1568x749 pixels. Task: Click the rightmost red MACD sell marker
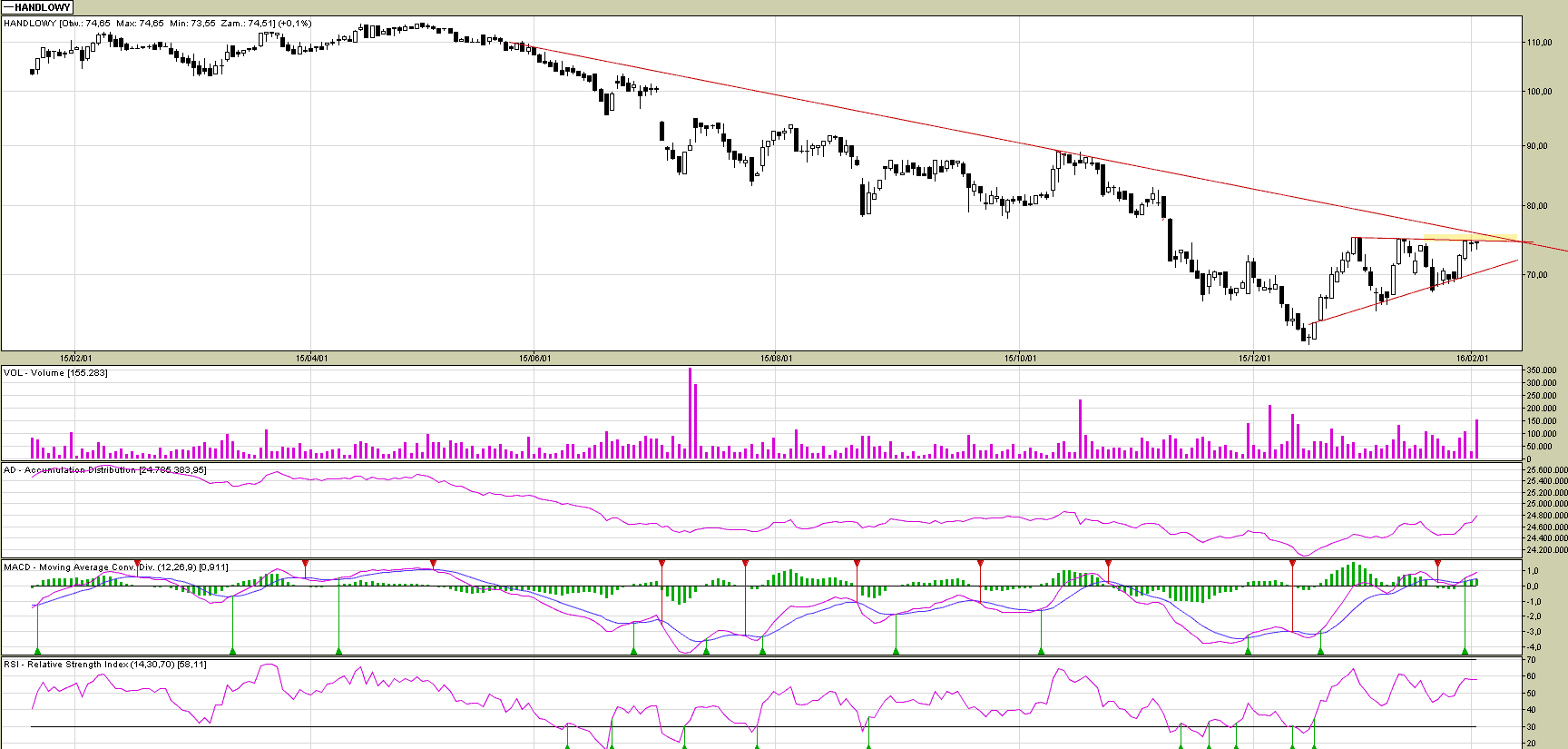pyautogui.click(x=1437, y=564)
